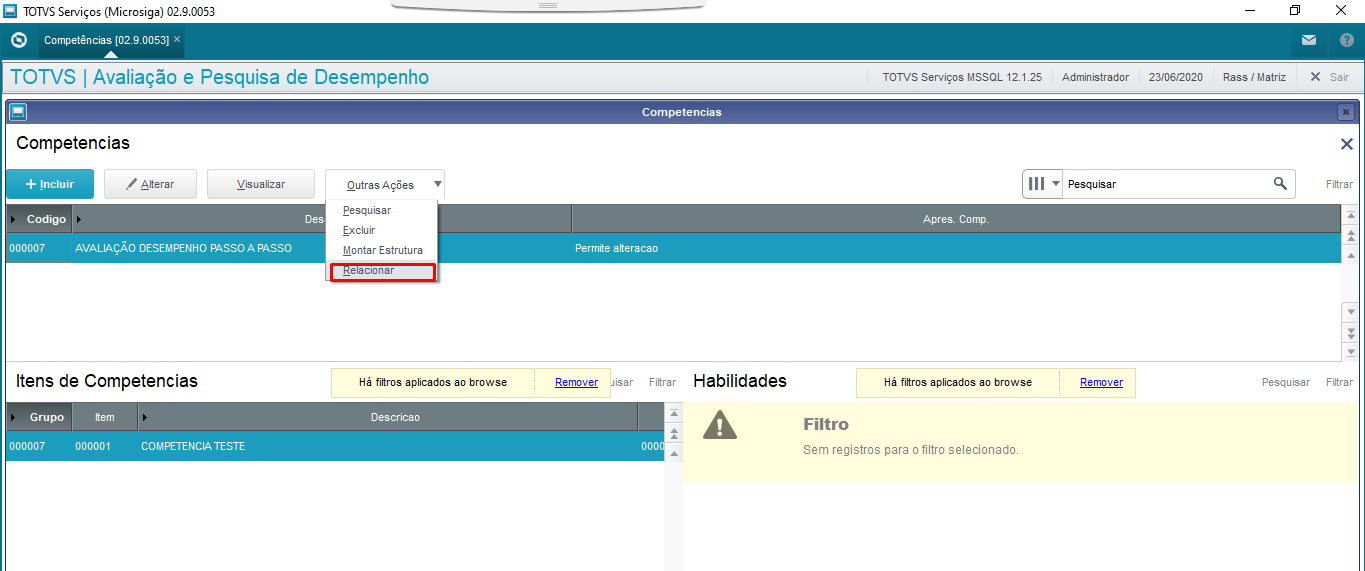Click the Alterar button
The width and height of the screenshot is (1365, 571).
pos(150,184)
